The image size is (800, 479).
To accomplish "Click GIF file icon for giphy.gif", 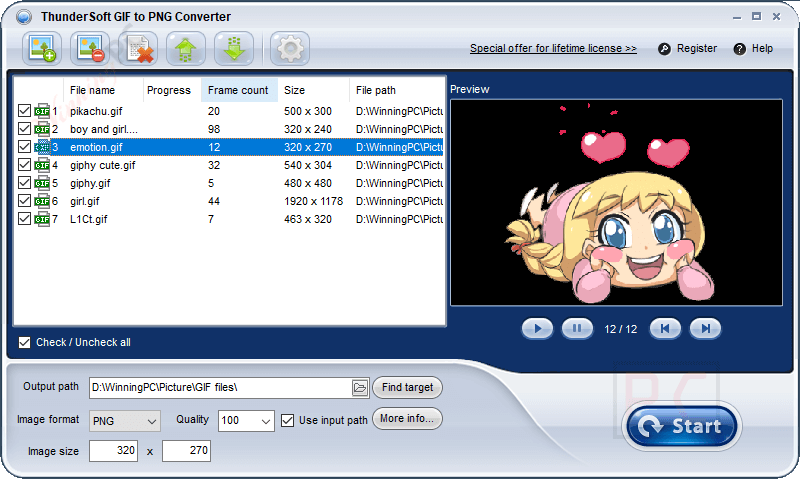I will pyautogui.click(x=42, y=183).
